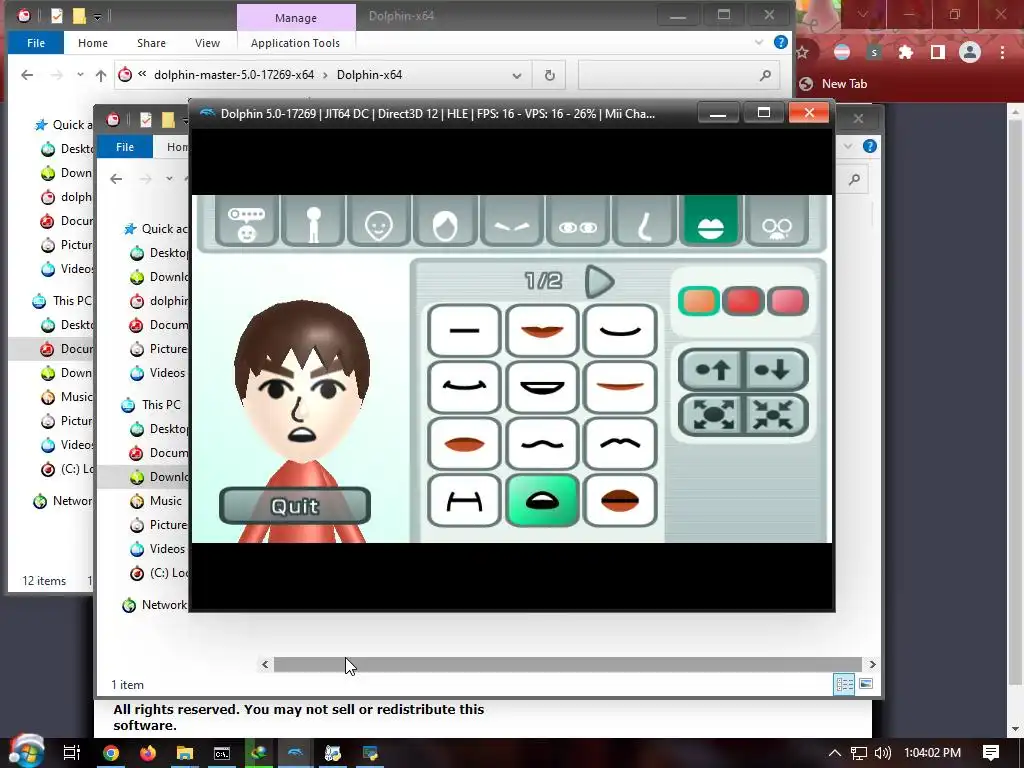Image resolution: width=1024 pixels, height=768 pixels.
Task: Switch to large icons view layout
Action: pos(865,684)
